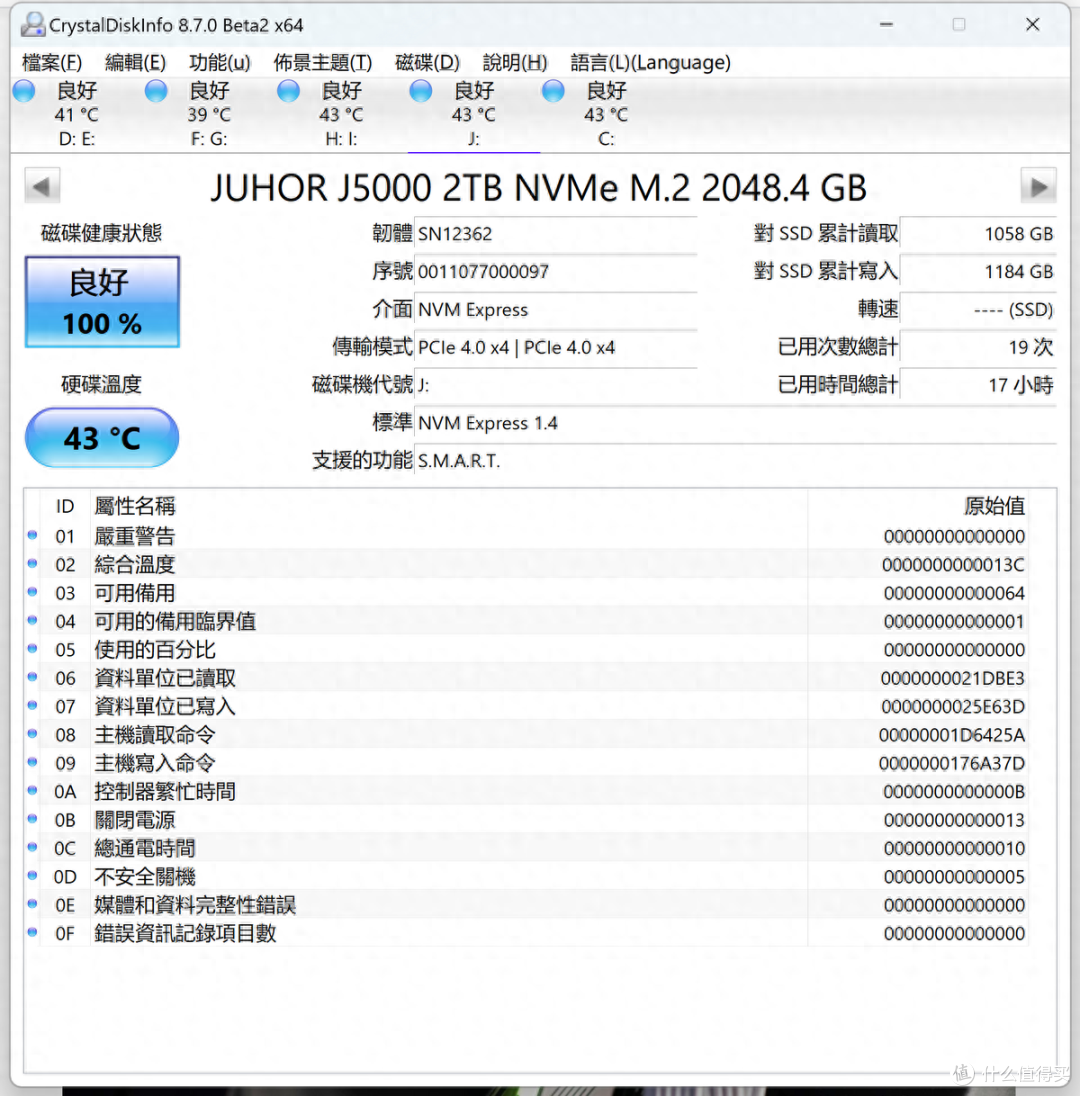Select the 序號 serial number field

click(555, 271)
